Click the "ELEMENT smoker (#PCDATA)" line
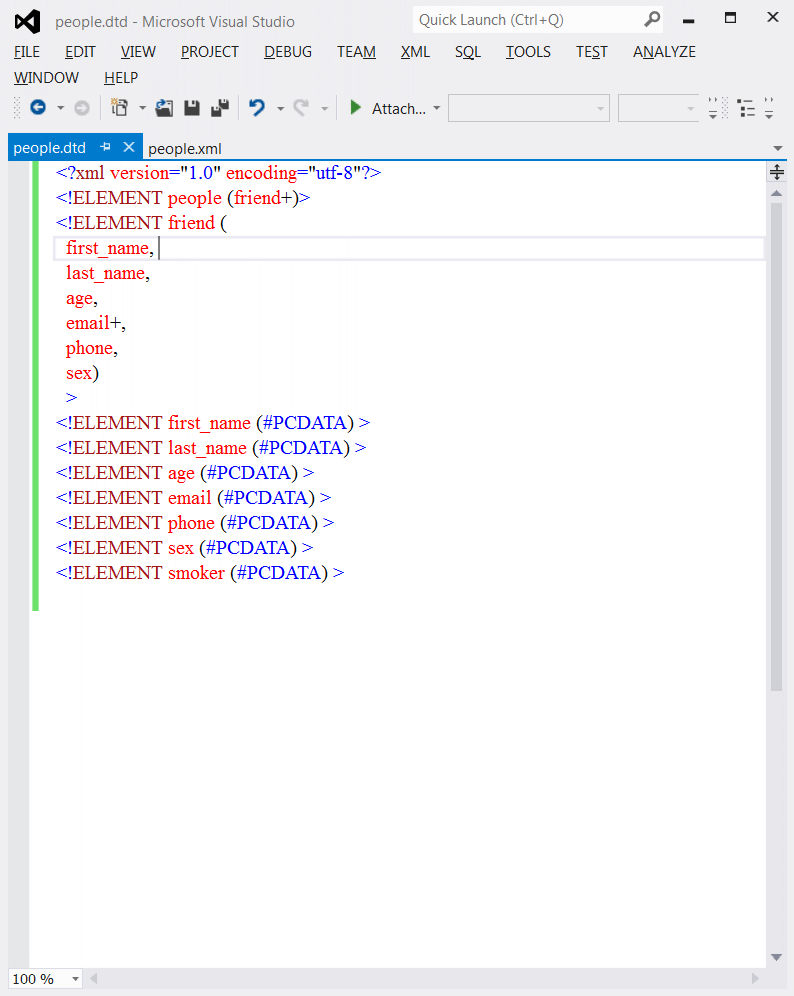 [x=200, y=573]
